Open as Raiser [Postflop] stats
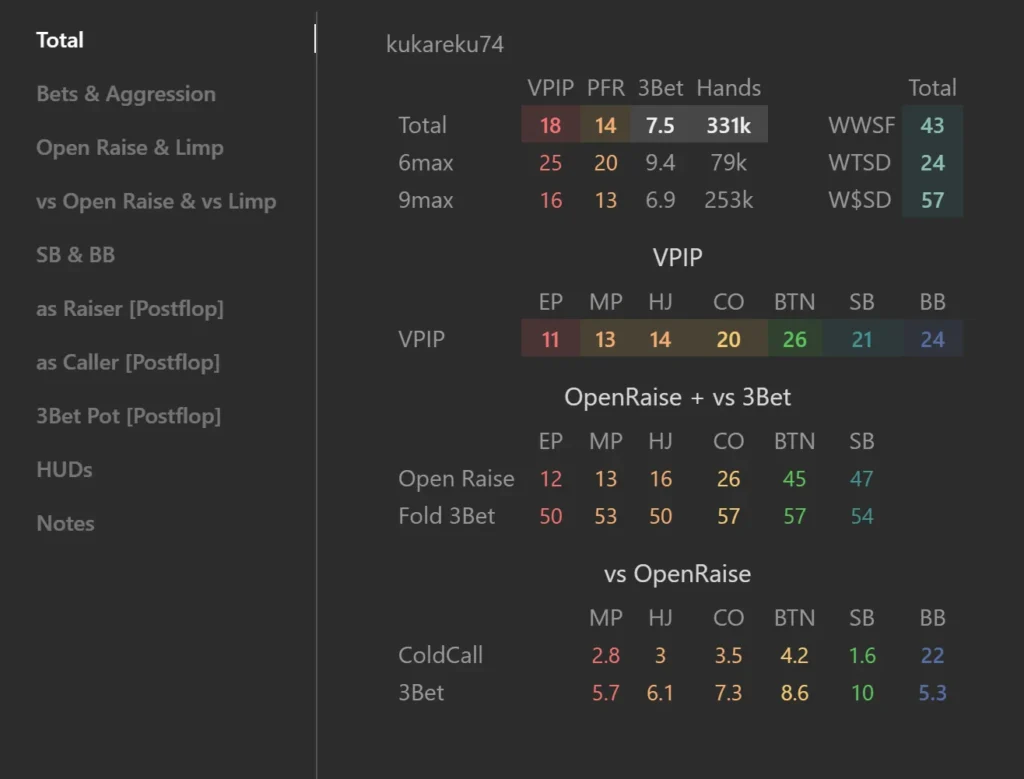 coord(130,308)
